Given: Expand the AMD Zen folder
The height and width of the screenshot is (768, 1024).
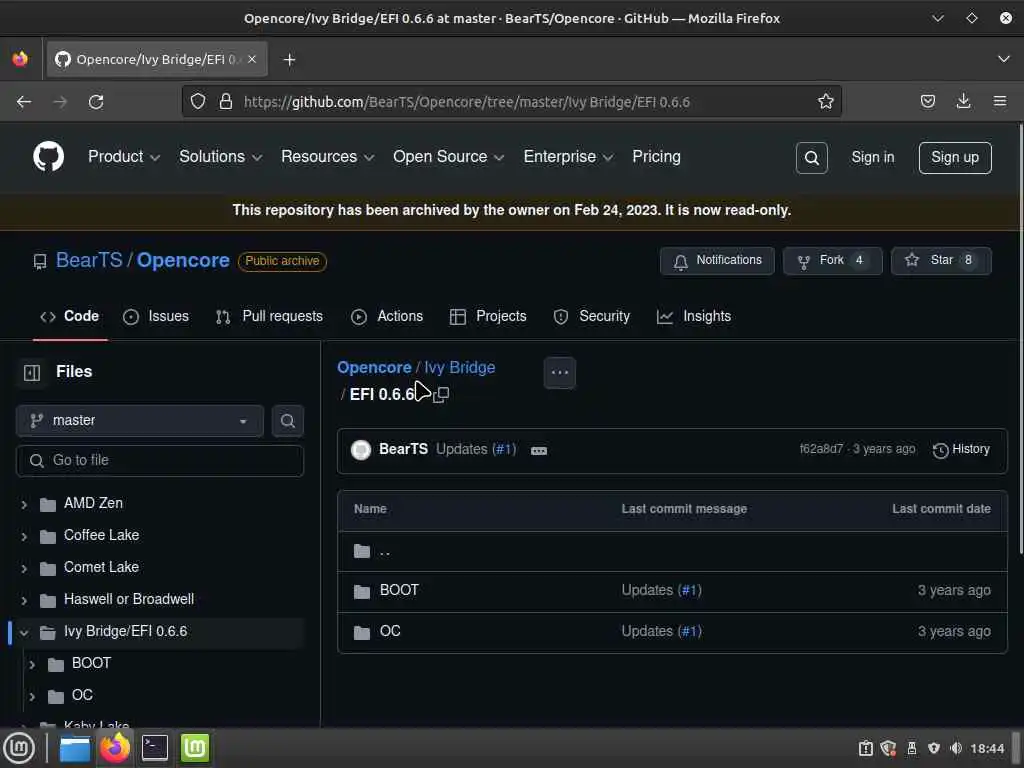Looking at the screenshot, I should pos(24,504).
